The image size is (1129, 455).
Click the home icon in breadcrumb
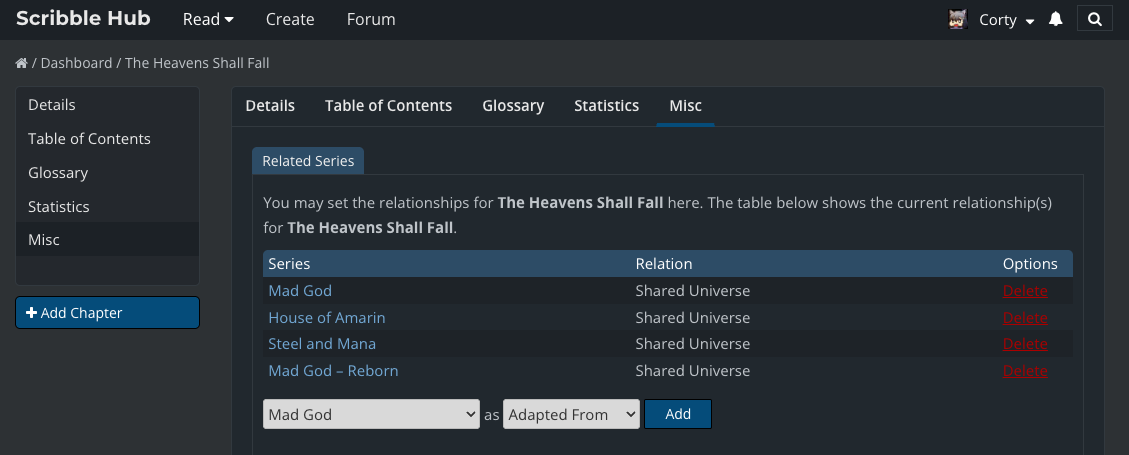pyautogui.click(x=21, y=63)
